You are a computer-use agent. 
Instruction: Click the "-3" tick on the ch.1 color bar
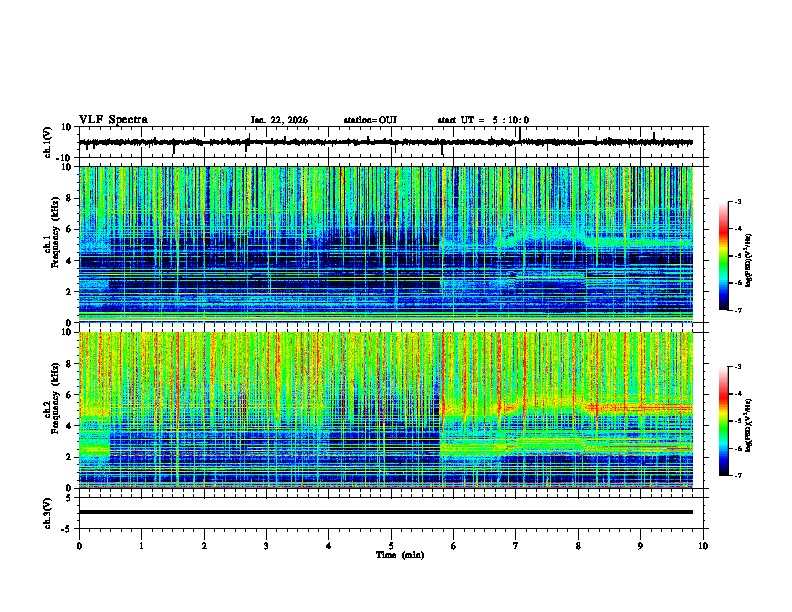(x=738, y=201)
